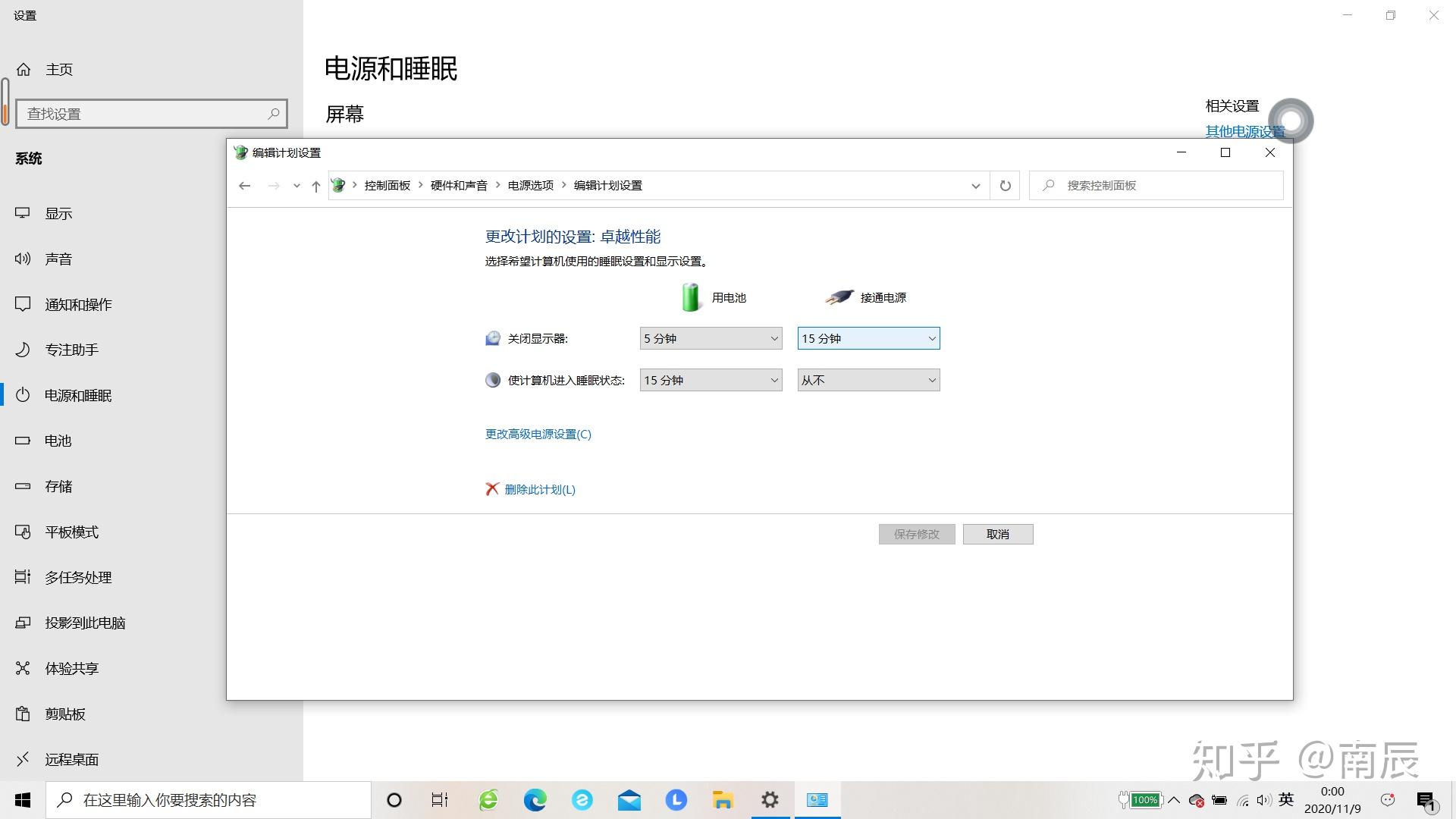Viewport: 1456px width, 819px height.
Task: Open Microsoft Edge on the taskbar
Action: coord(535,800)
